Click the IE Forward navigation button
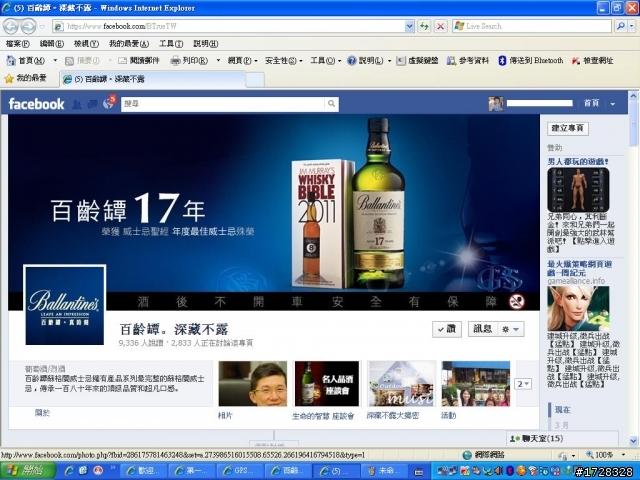Image resolution: width=640 pixels, height=480 pixels. pos(28,27)
